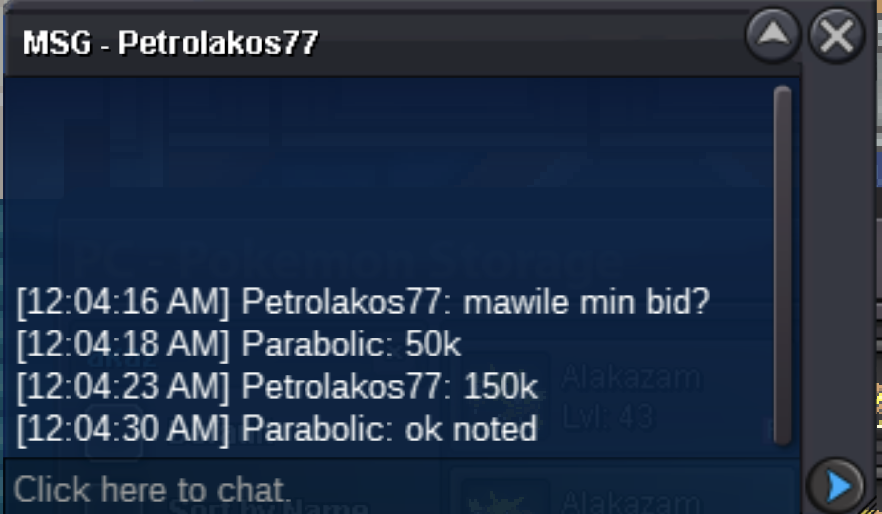Click Petrolakos77 name in the mawile message
The width and height of the screenshot is (882, 514).
pos(346,302)
